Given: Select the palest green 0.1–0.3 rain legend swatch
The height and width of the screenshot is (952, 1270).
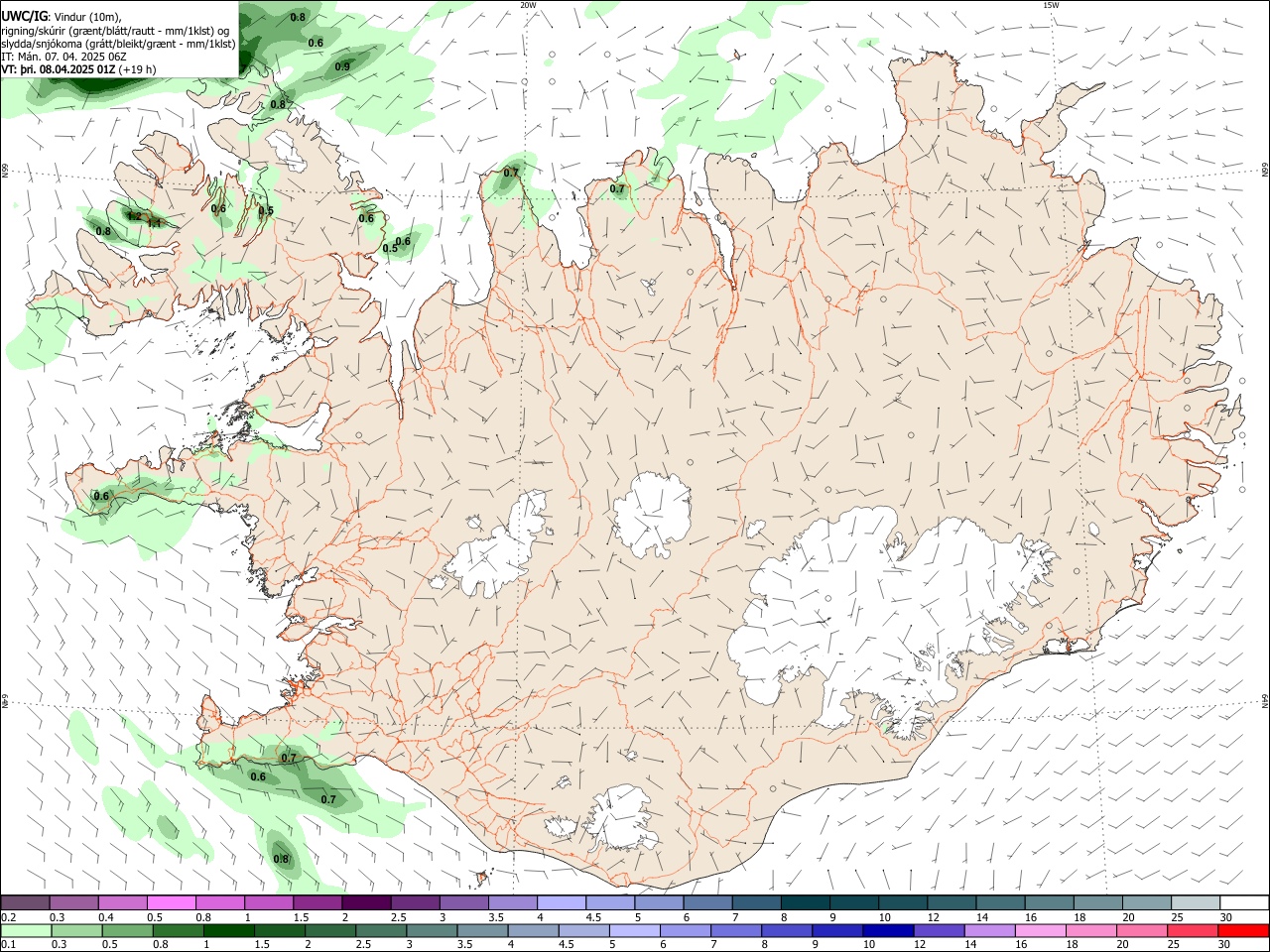Looking at the screenshot, I should pos(26,930).
